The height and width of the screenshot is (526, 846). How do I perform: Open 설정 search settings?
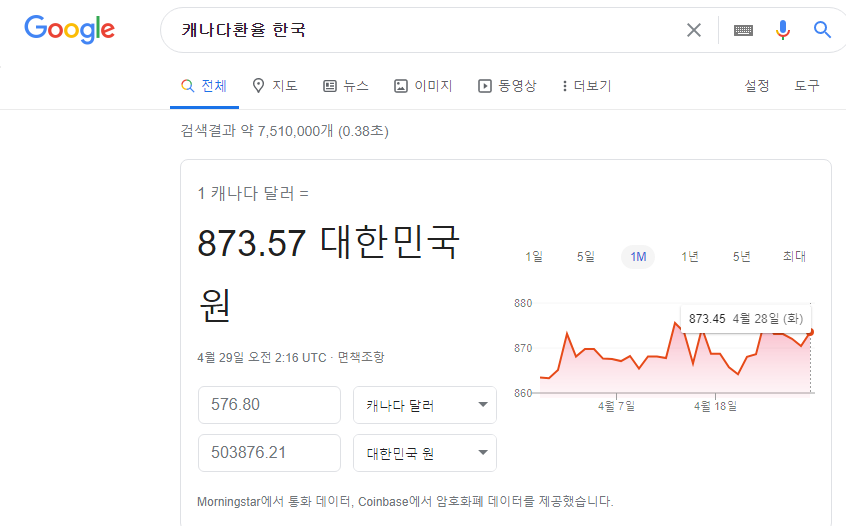[x=757, y=86]
